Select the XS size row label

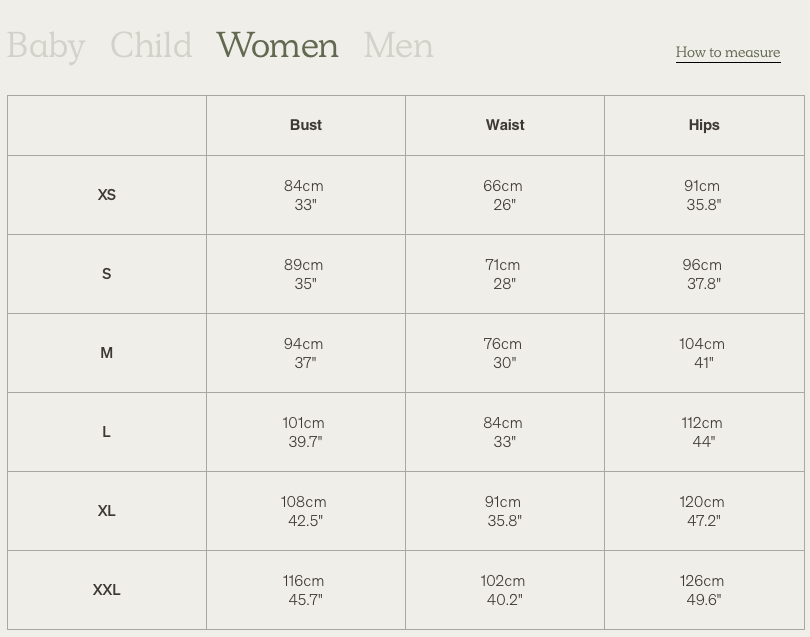tap(107, 195)
